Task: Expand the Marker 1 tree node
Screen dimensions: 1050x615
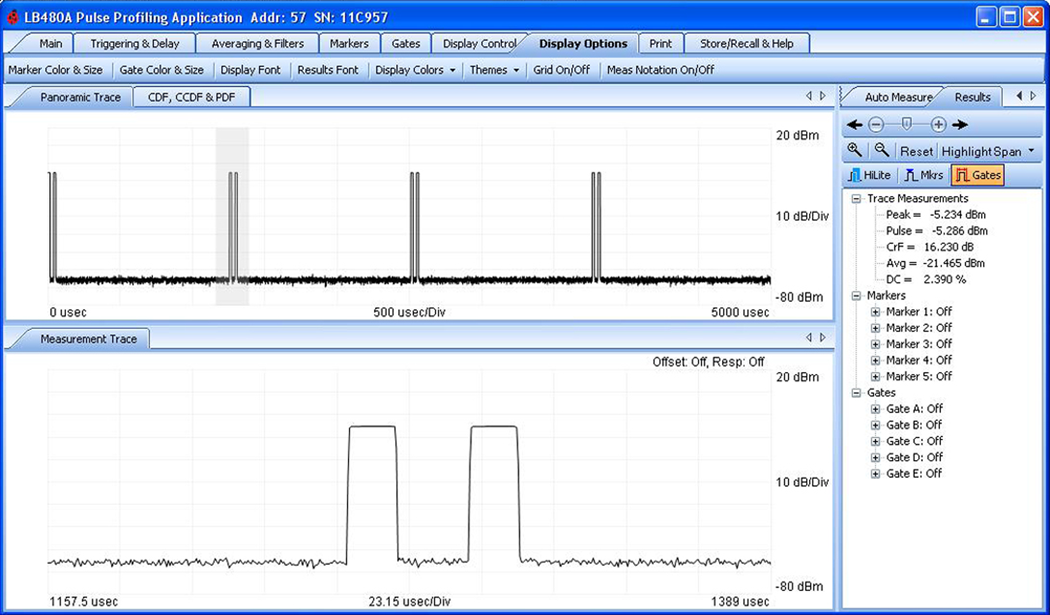Action: [875, 312]
